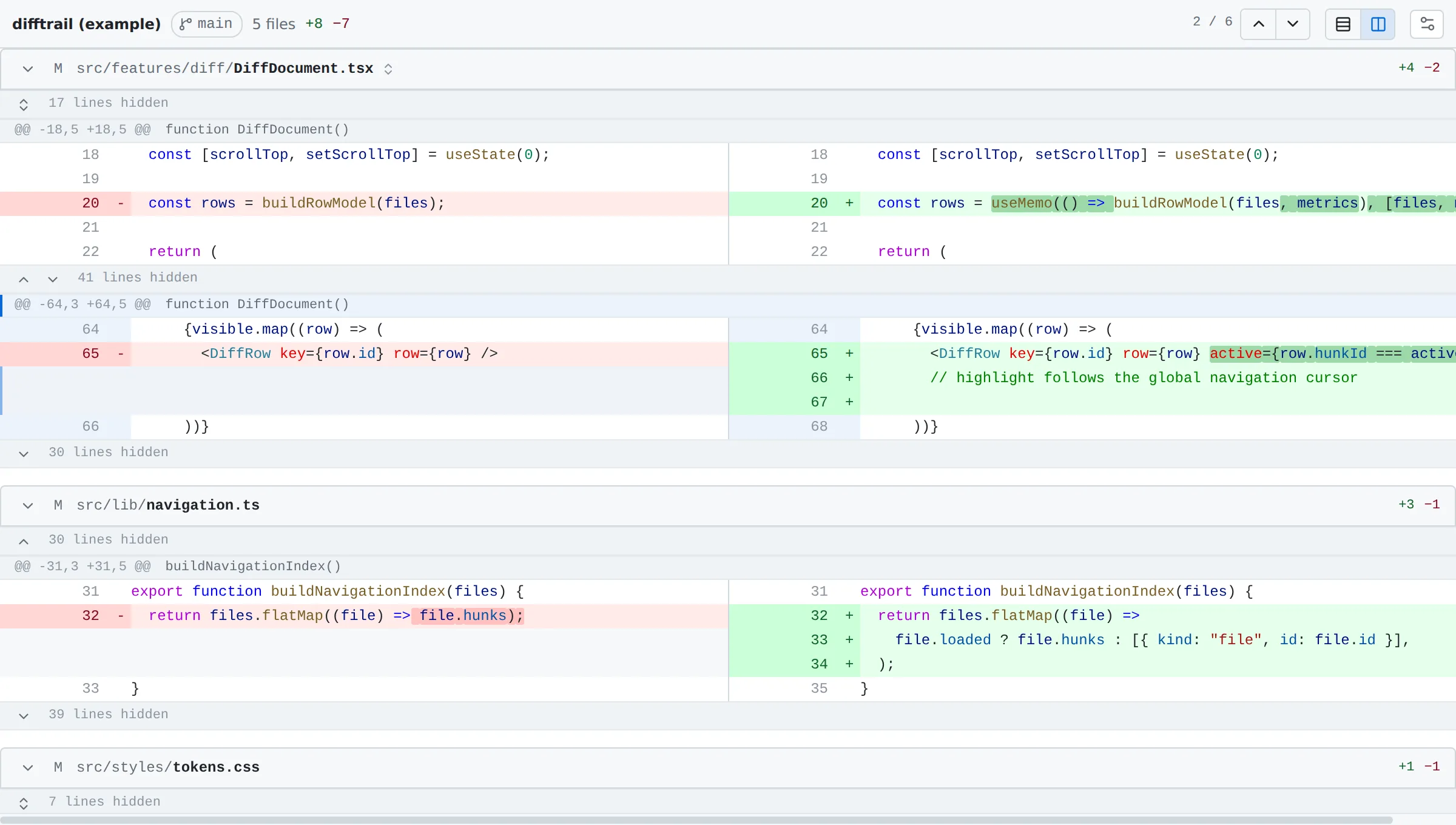Expand the 39 hidden lines
The height and width of the screenshot is (825, 1456).
(x=24, y=715)
